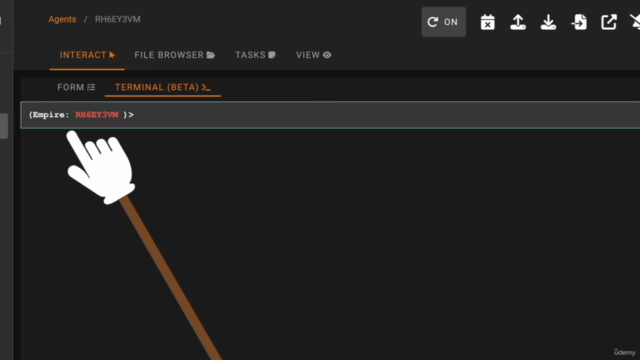Open agent in new window icon
Screen dimensions: 640x360
[x=609, y=22]
